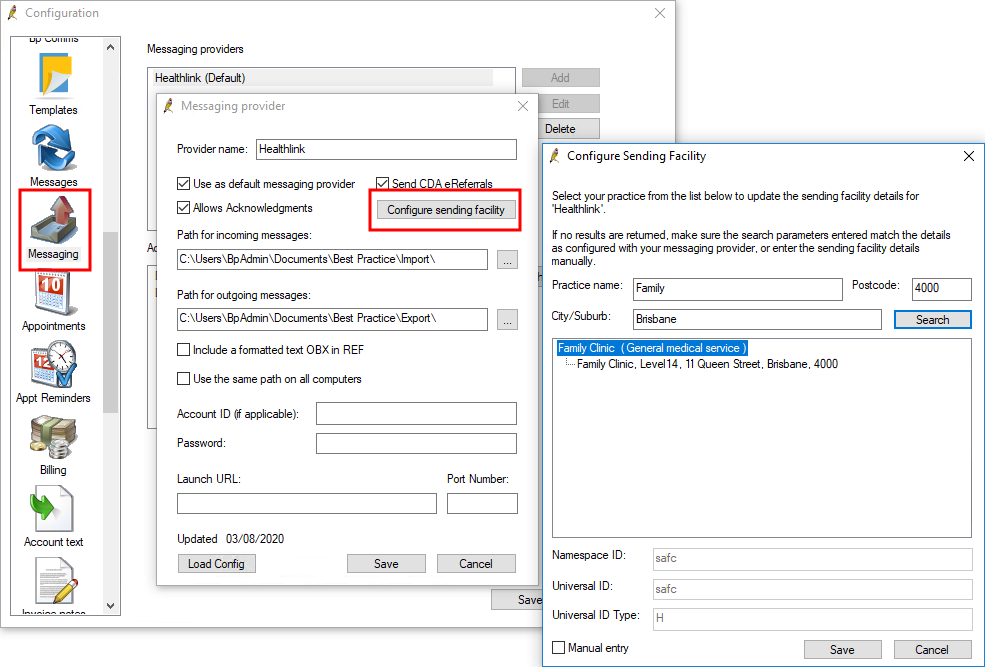Viewport: 985px width, 667px height.
Task: Open the Appt Reminders clock icon
Action: 54,364
